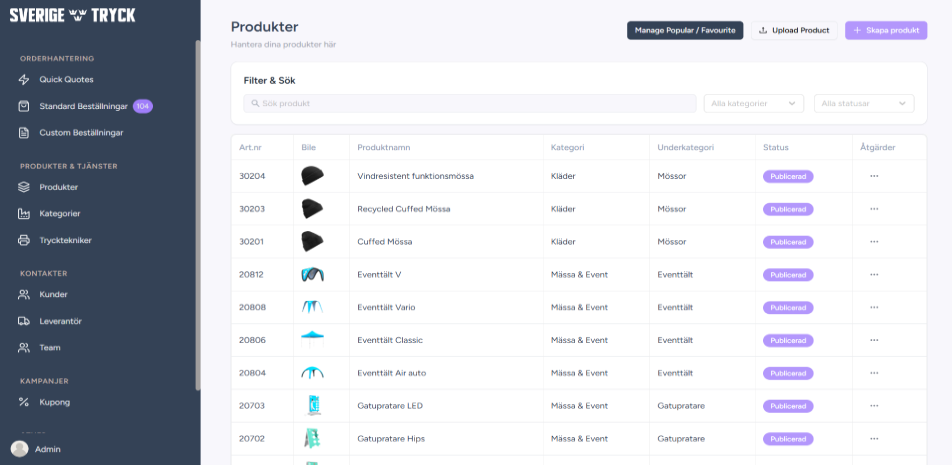
Task: Click 104 badge on Standard Beställningar
Action: (x=143, y=106)
